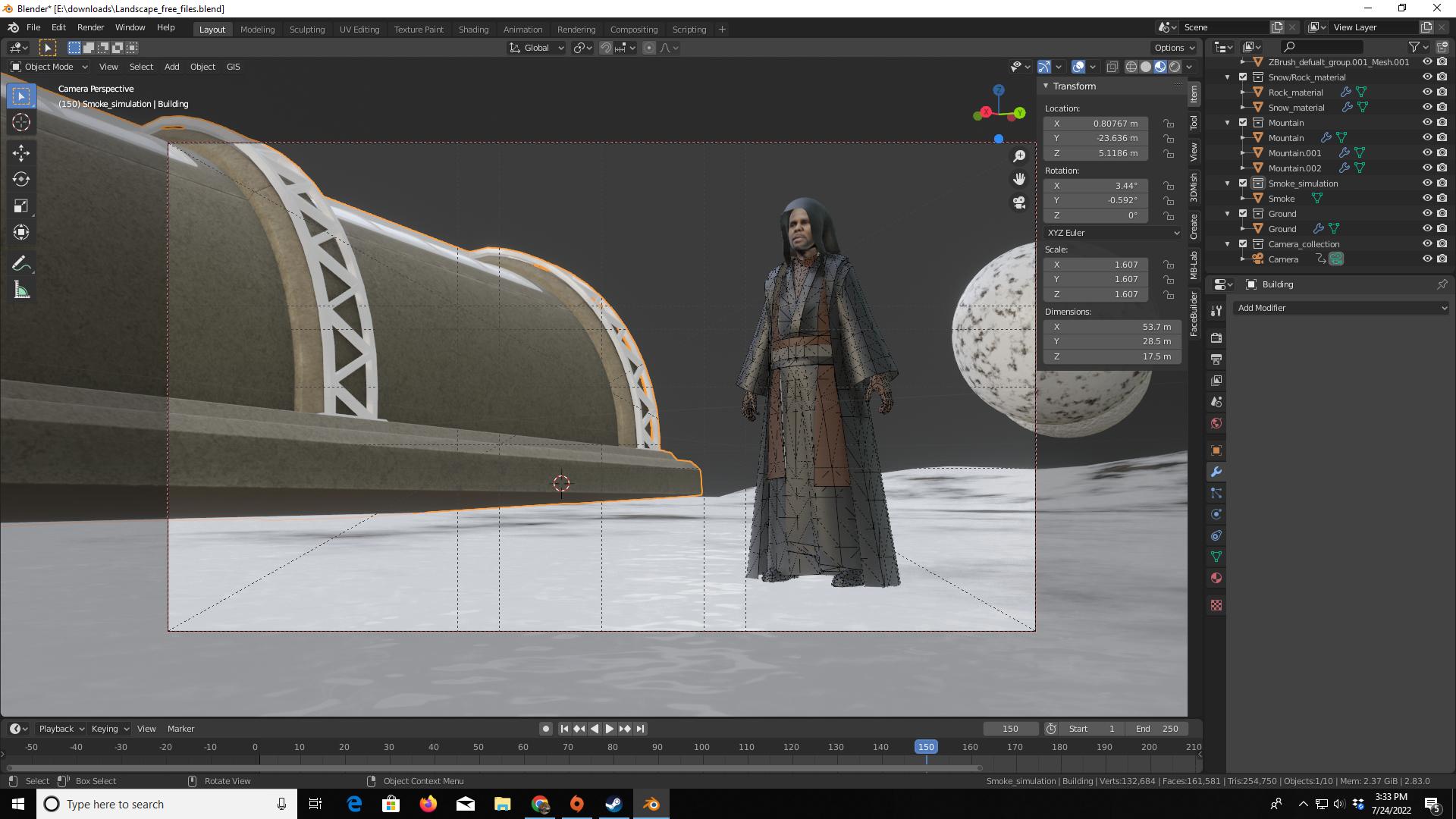Collapse the Mountain collection
Image resolution: width=1456 pixels, height=819 pixels.
pos(1228,123)
